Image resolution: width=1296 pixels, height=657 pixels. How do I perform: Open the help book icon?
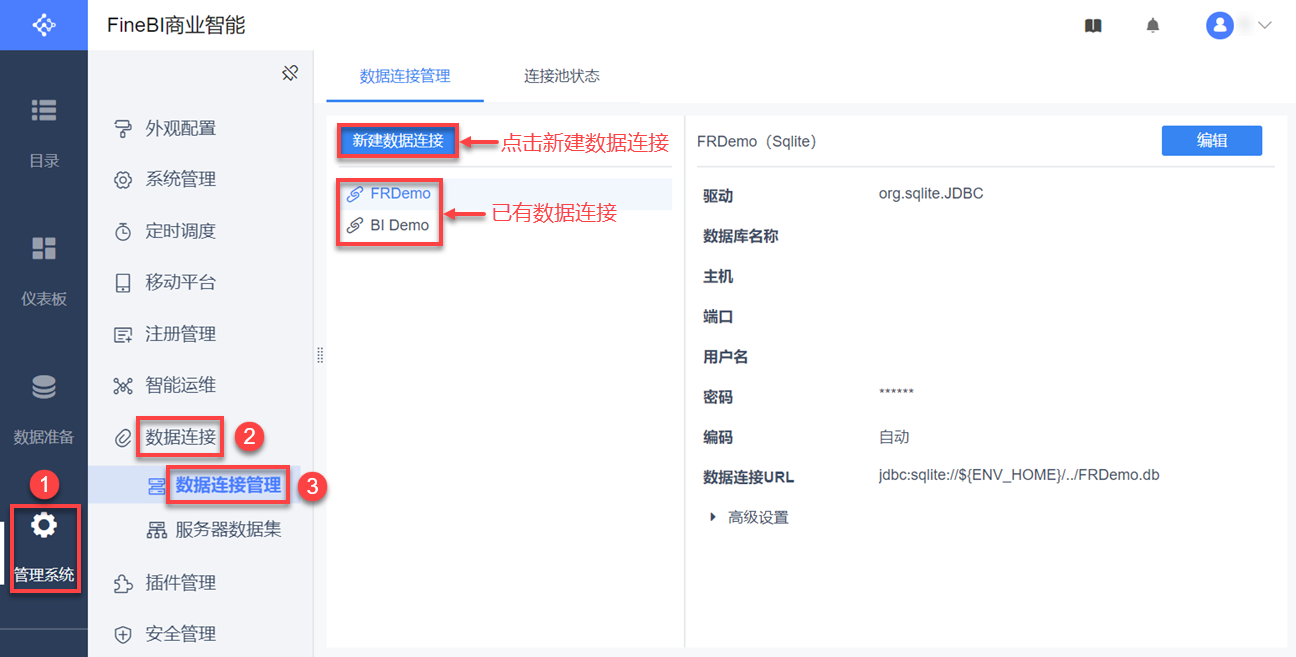click(x=1093, y=25)
